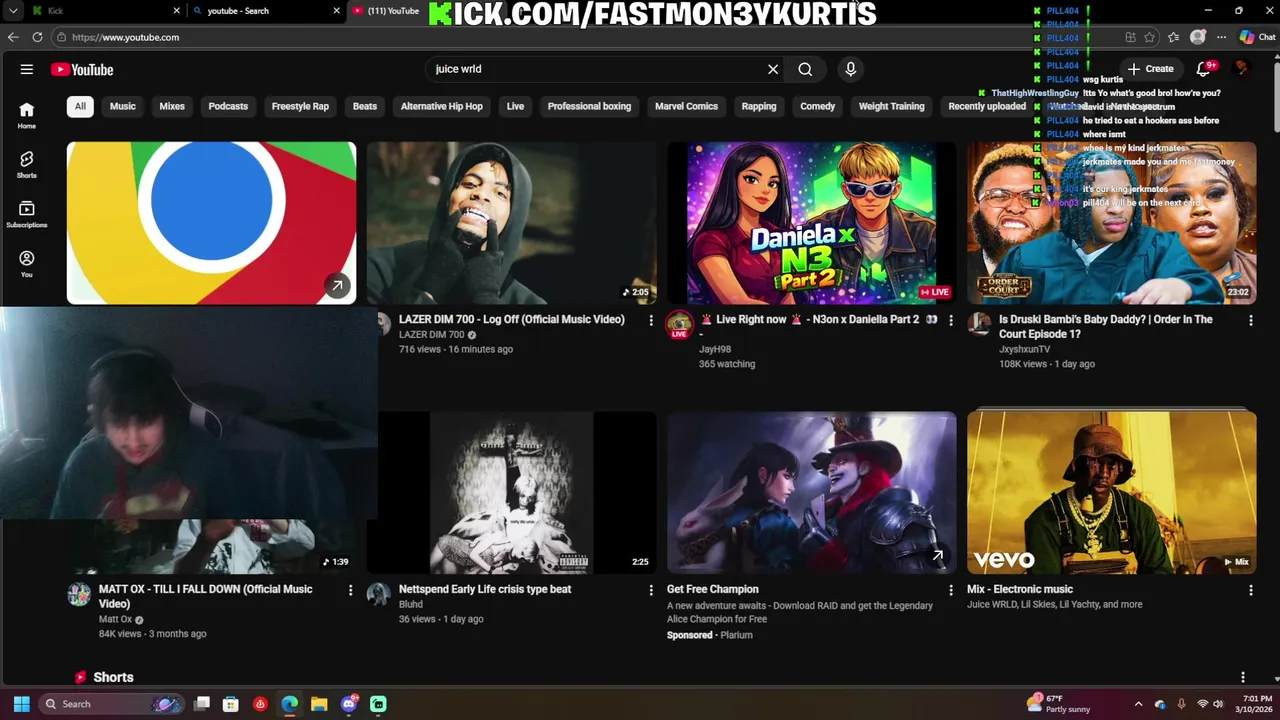The image size is (1280, 720).
Task: Open more options for N3on live video
Action: click(x=951, y=321)
